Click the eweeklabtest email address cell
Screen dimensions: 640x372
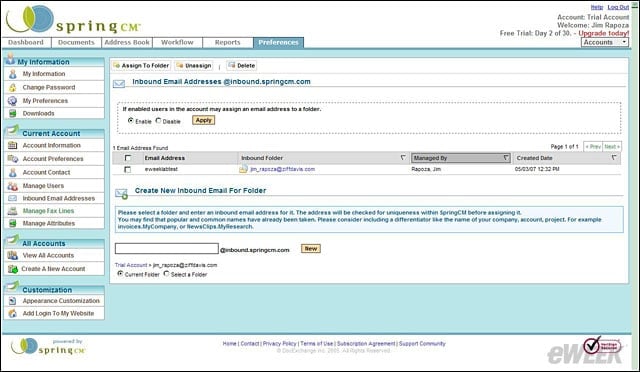pyautogui.click(x=161, y=169)
